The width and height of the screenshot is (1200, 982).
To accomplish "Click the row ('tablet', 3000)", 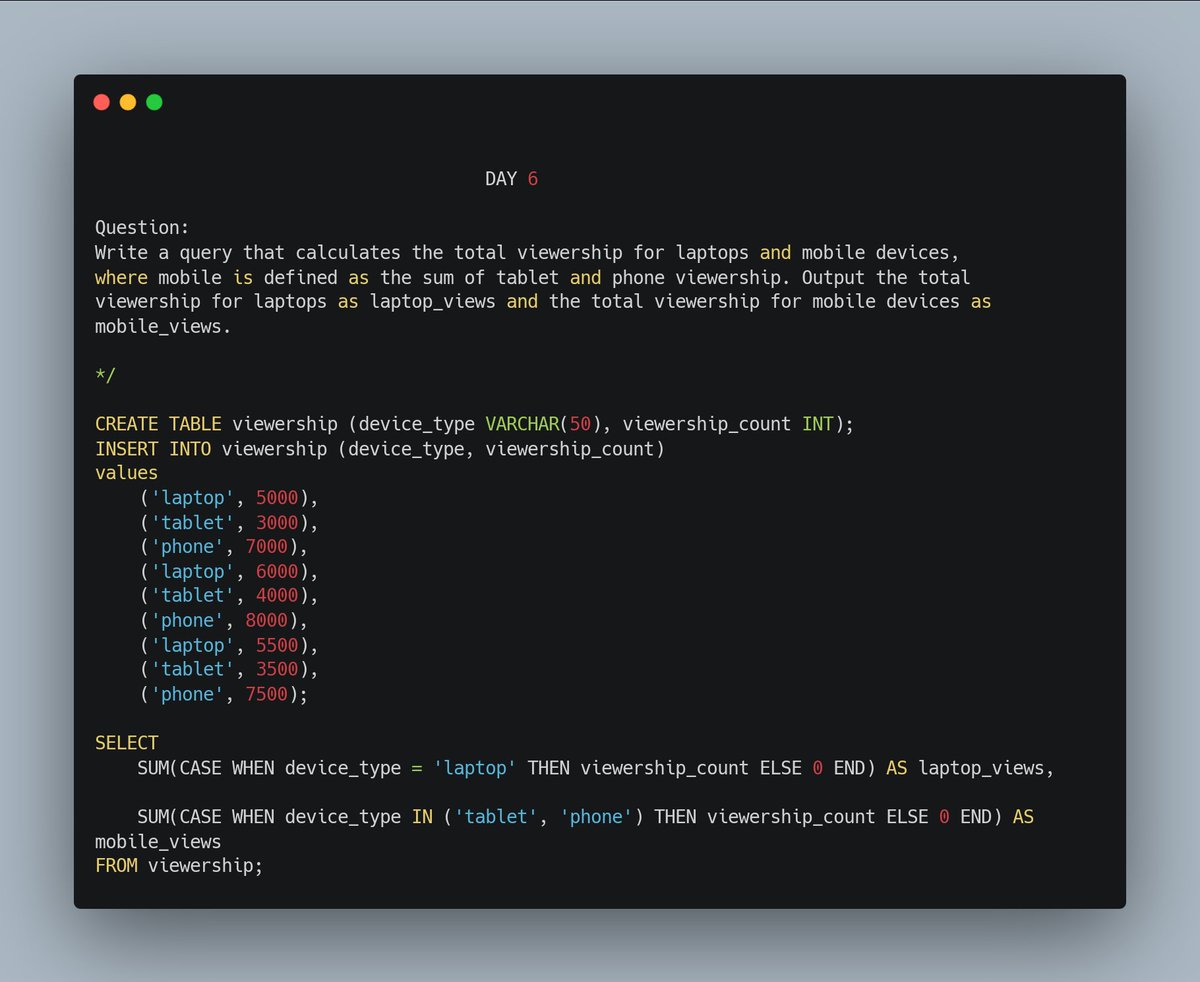I will [x=228, y=522].
